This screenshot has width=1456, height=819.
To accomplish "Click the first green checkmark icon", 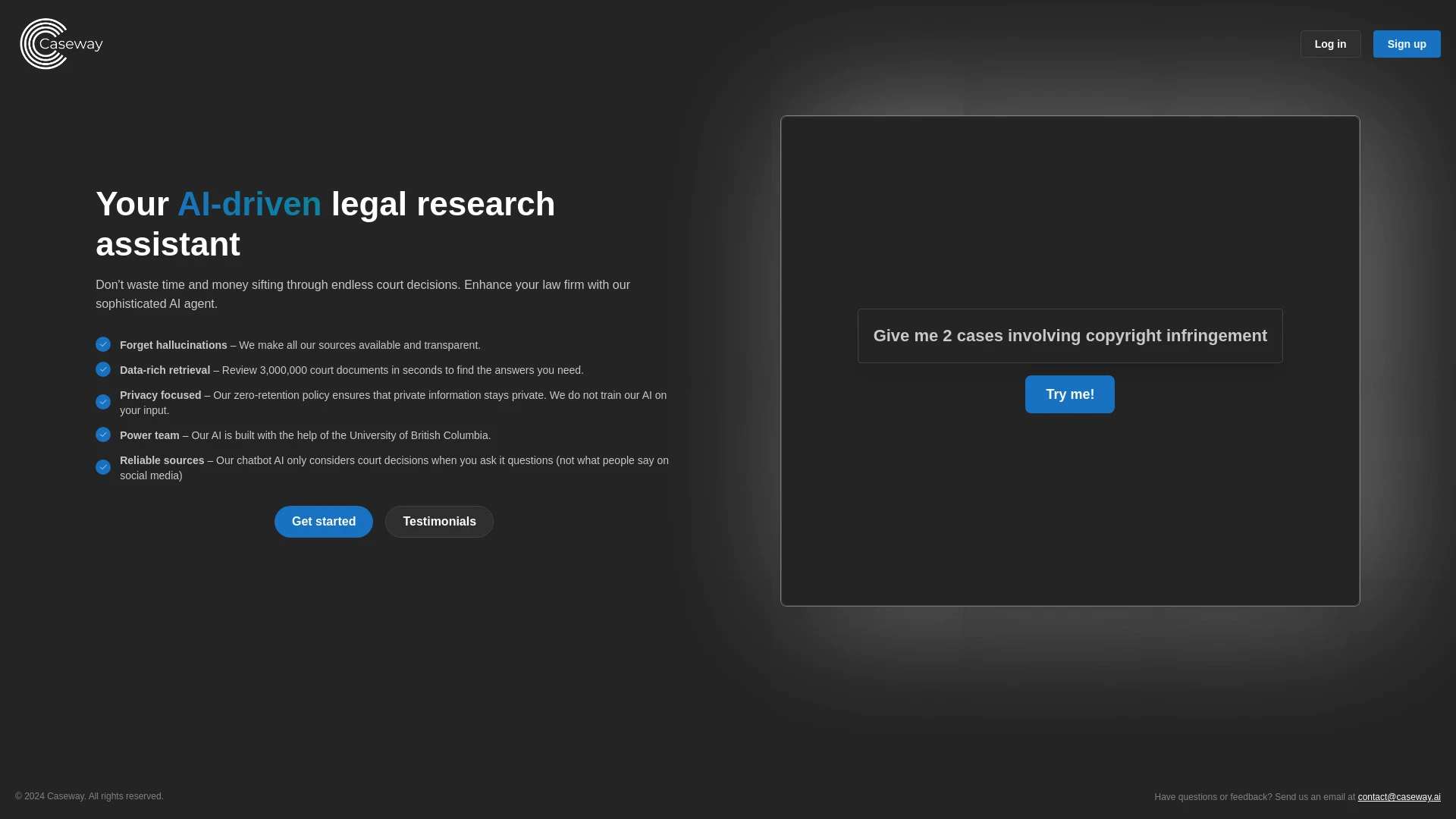I will pyautogui.click(x=103, y=344).
